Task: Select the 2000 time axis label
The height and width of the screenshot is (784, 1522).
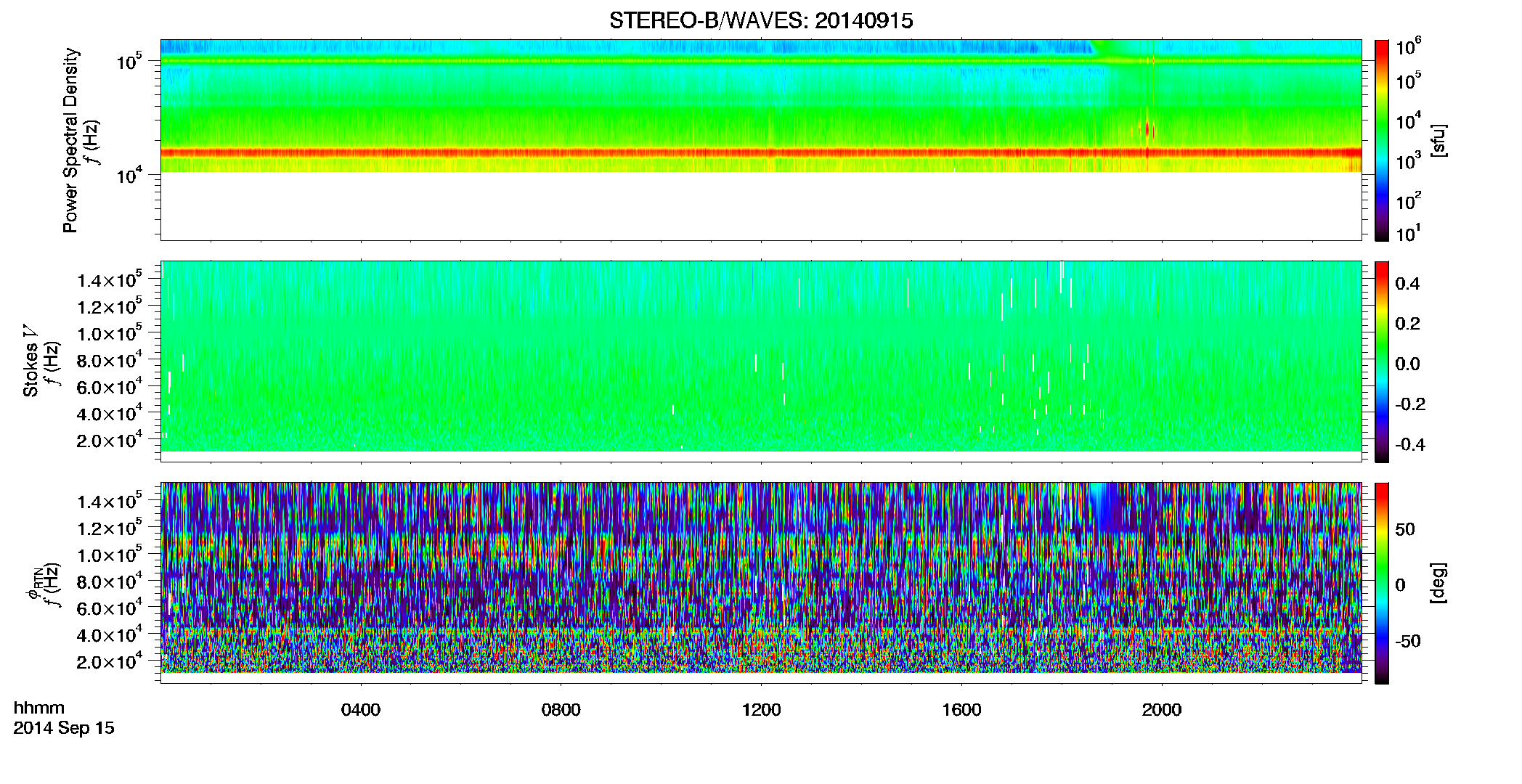Action: pos(1162,709)
